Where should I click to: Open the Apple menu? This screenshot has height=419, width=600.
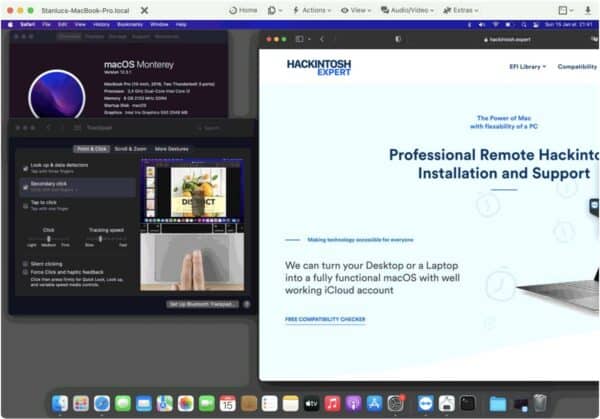10,24
